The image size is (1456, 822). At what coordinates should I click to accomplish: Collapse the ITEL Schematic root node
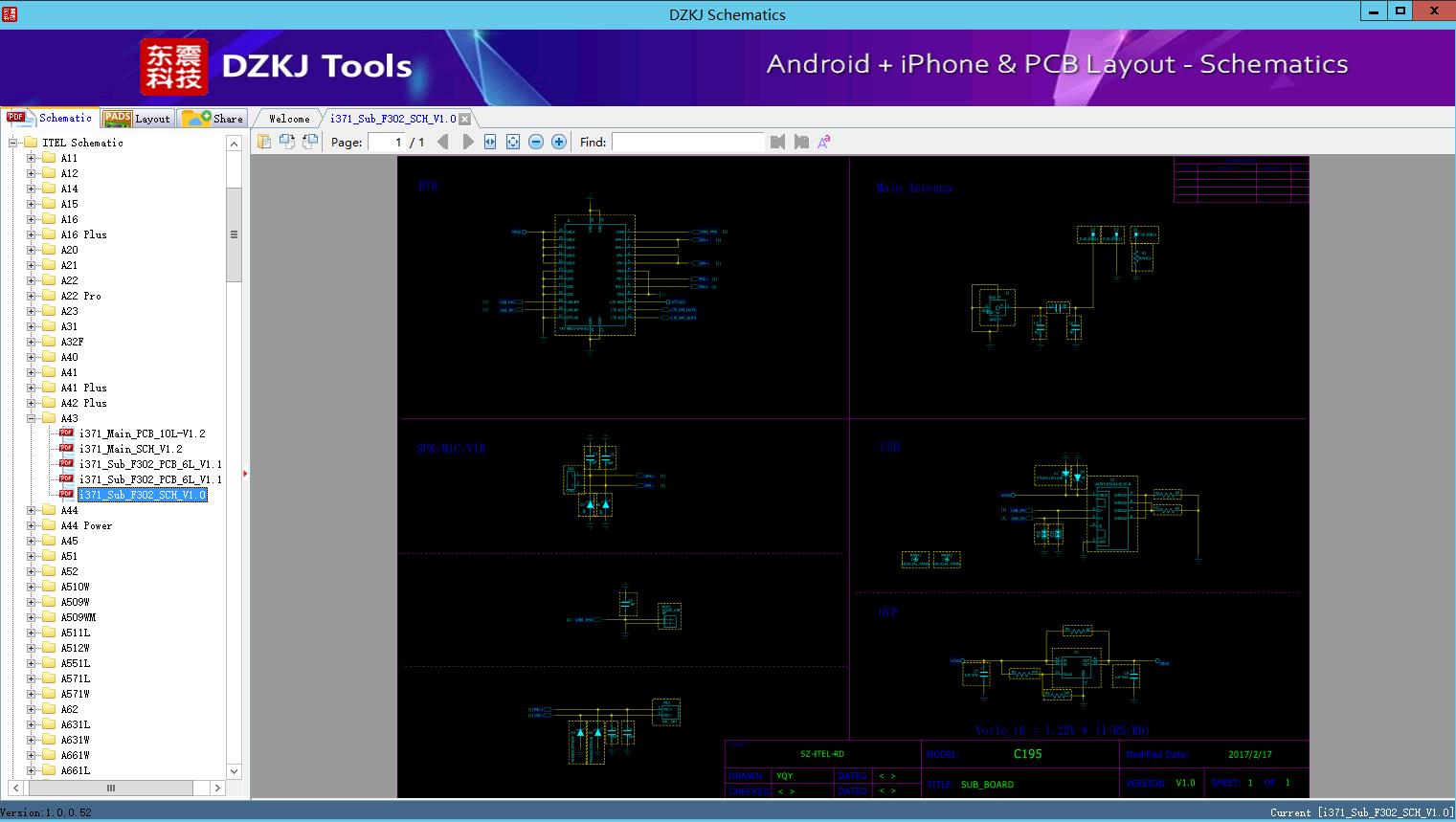click(x=13, y=143)
